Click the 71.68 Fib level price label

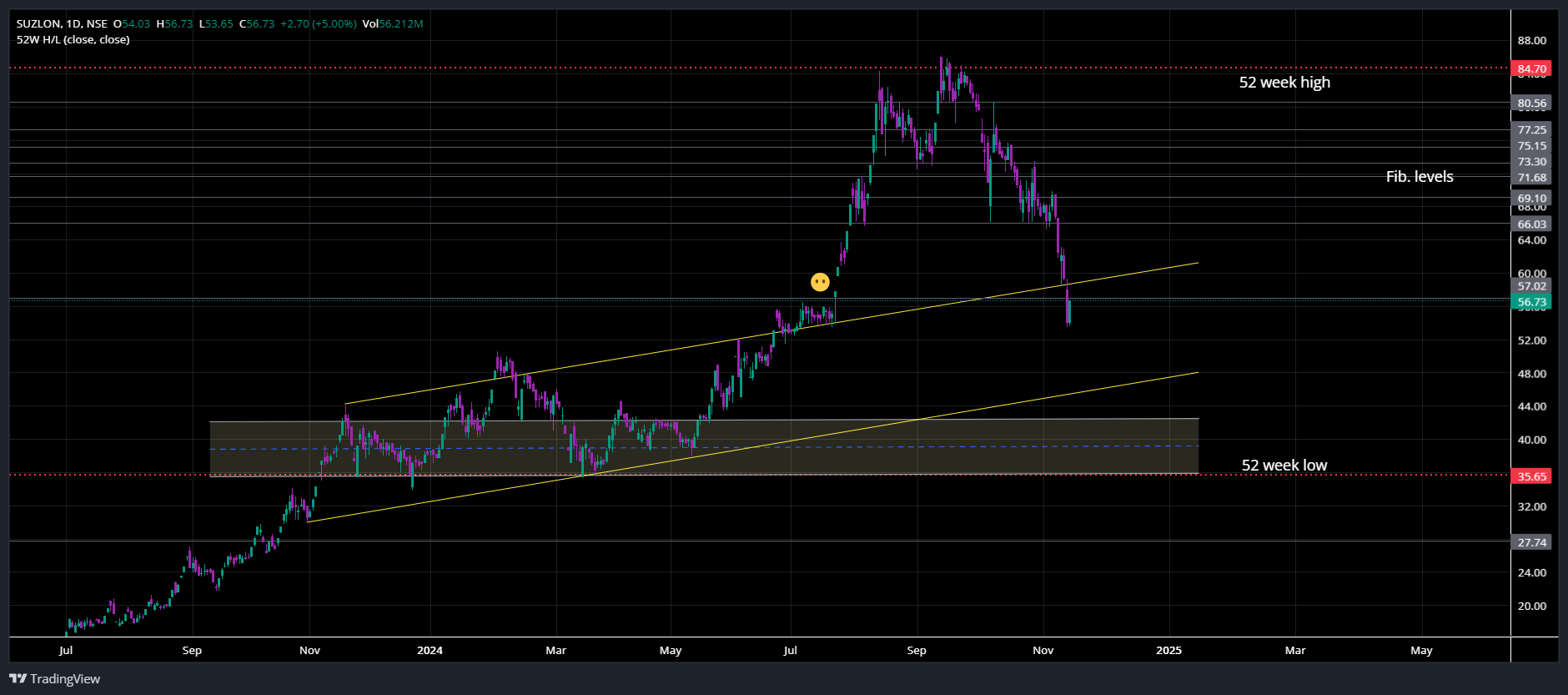[x=1531, y=177]
